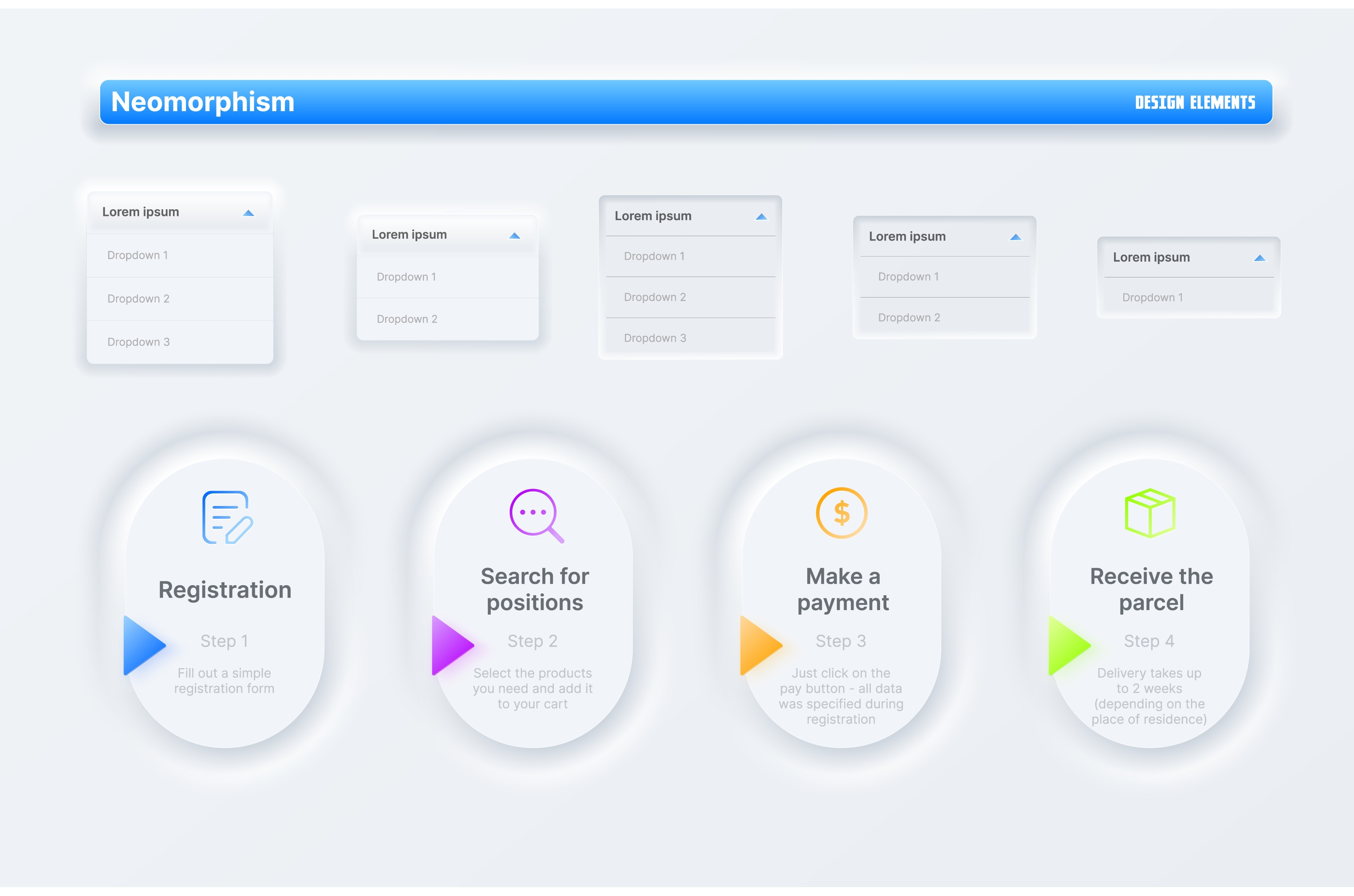Collapse the second Lorem ipsum dropdown arrow
The image size is (1354, 896).
pyautogui.click(x=514, y=236)
